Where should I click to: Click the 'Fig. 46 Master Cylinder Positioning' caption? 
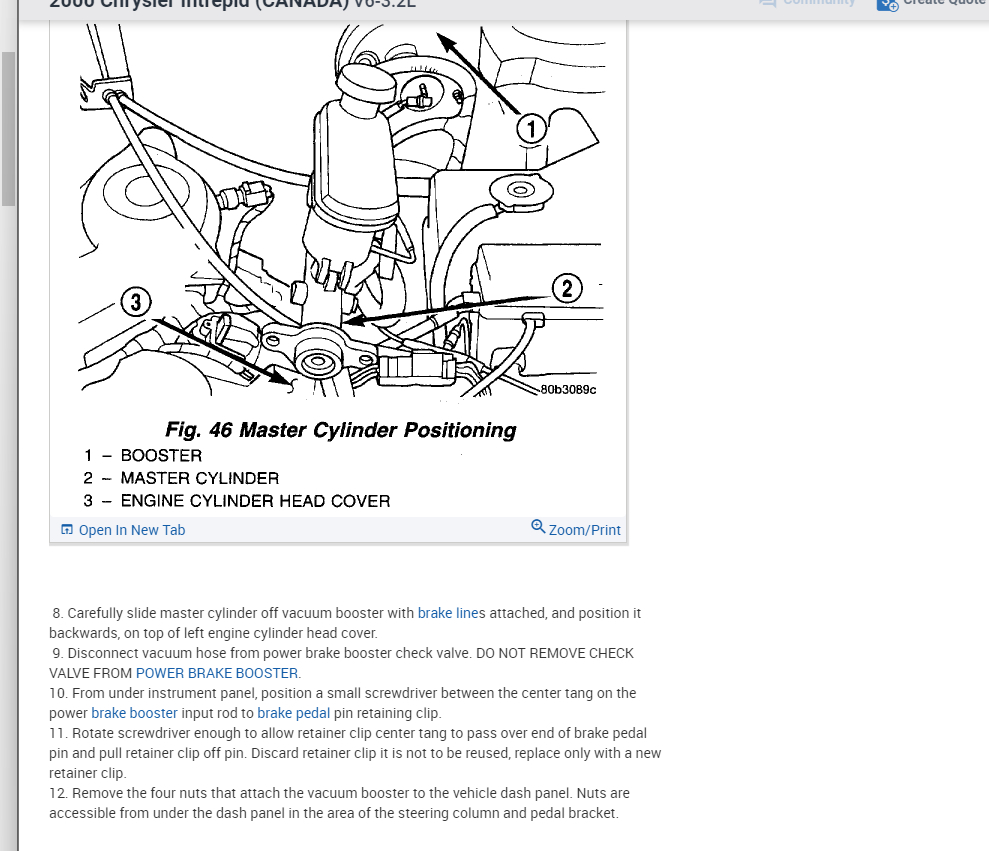pos(341,430)
